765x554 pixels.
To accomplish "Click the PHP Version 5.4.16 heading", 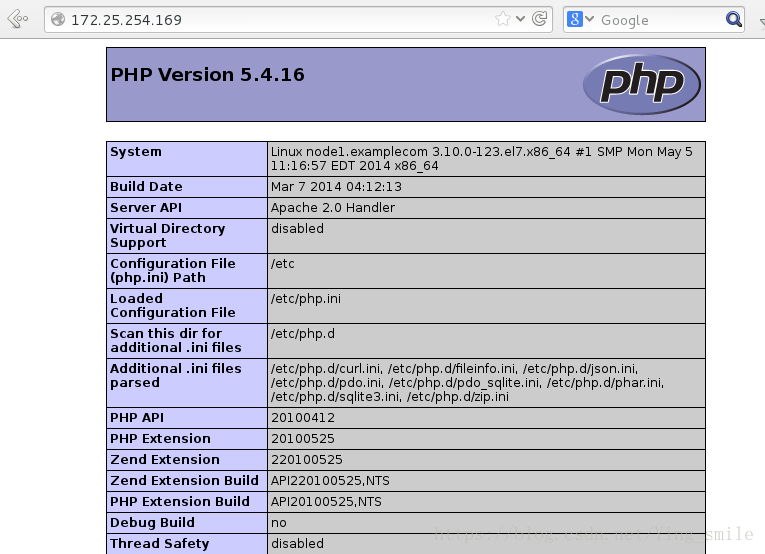I will 207,75.
